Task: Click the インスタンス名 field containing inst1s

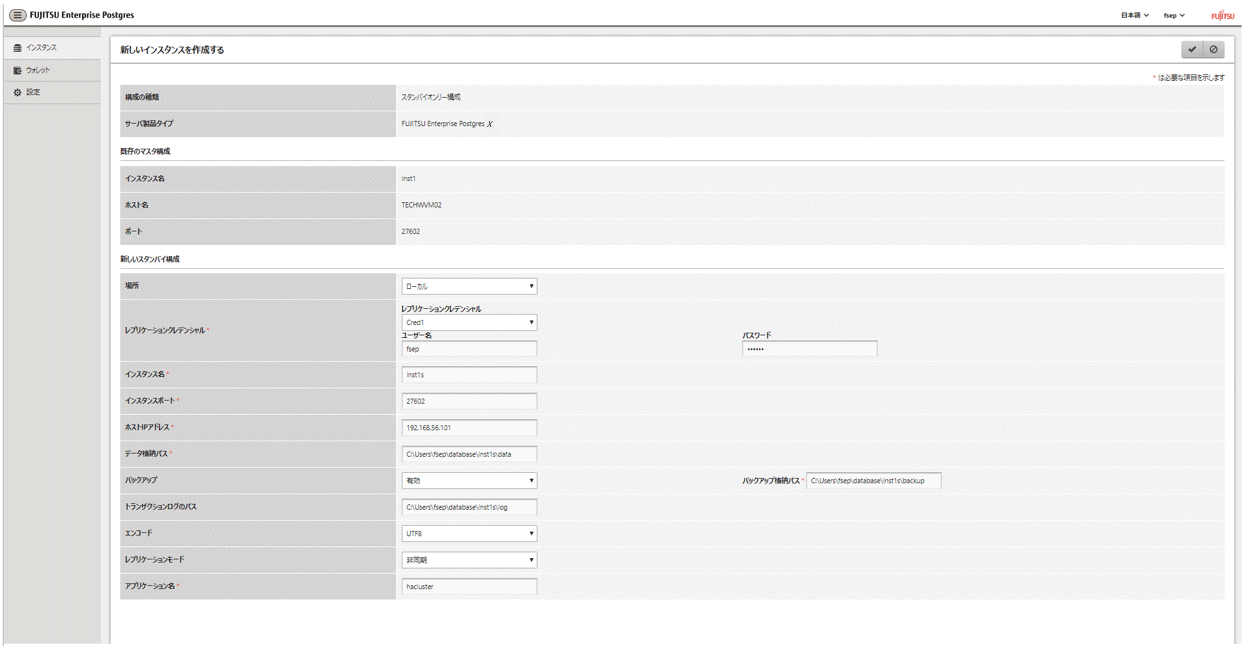Action: (x=469, y=374)
